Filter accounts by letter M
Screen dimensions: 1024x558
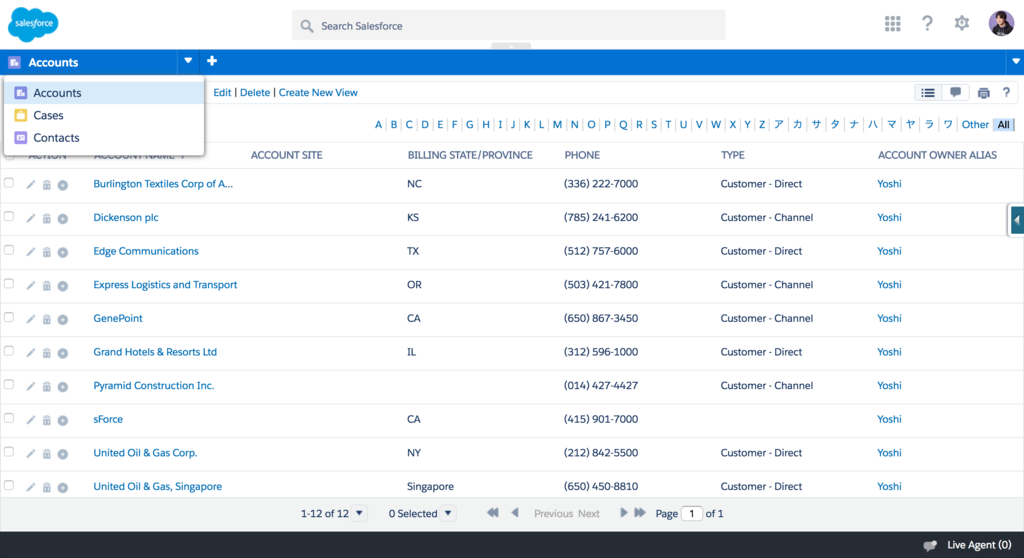pyautogui.click(x=557, y=124)
